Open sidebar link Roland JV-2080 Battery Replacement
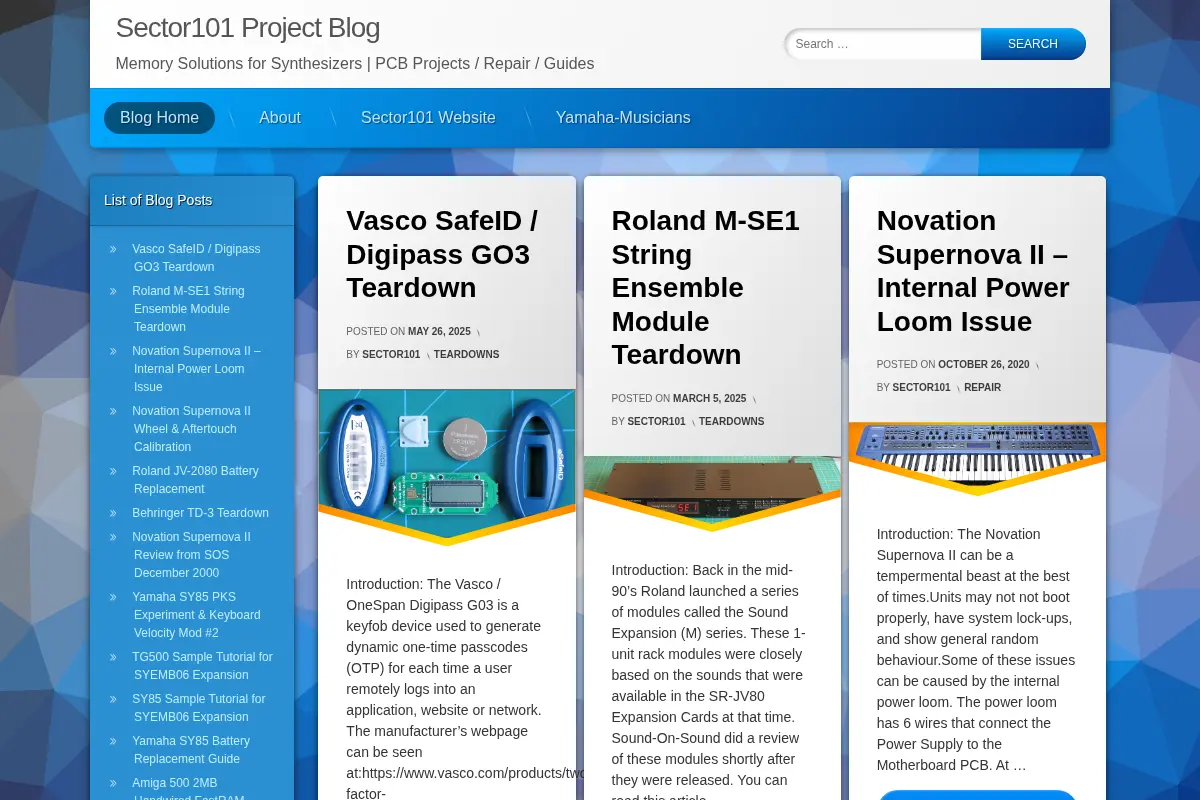The width and height of the screenshot is (1200, 800). coord(195,480)
